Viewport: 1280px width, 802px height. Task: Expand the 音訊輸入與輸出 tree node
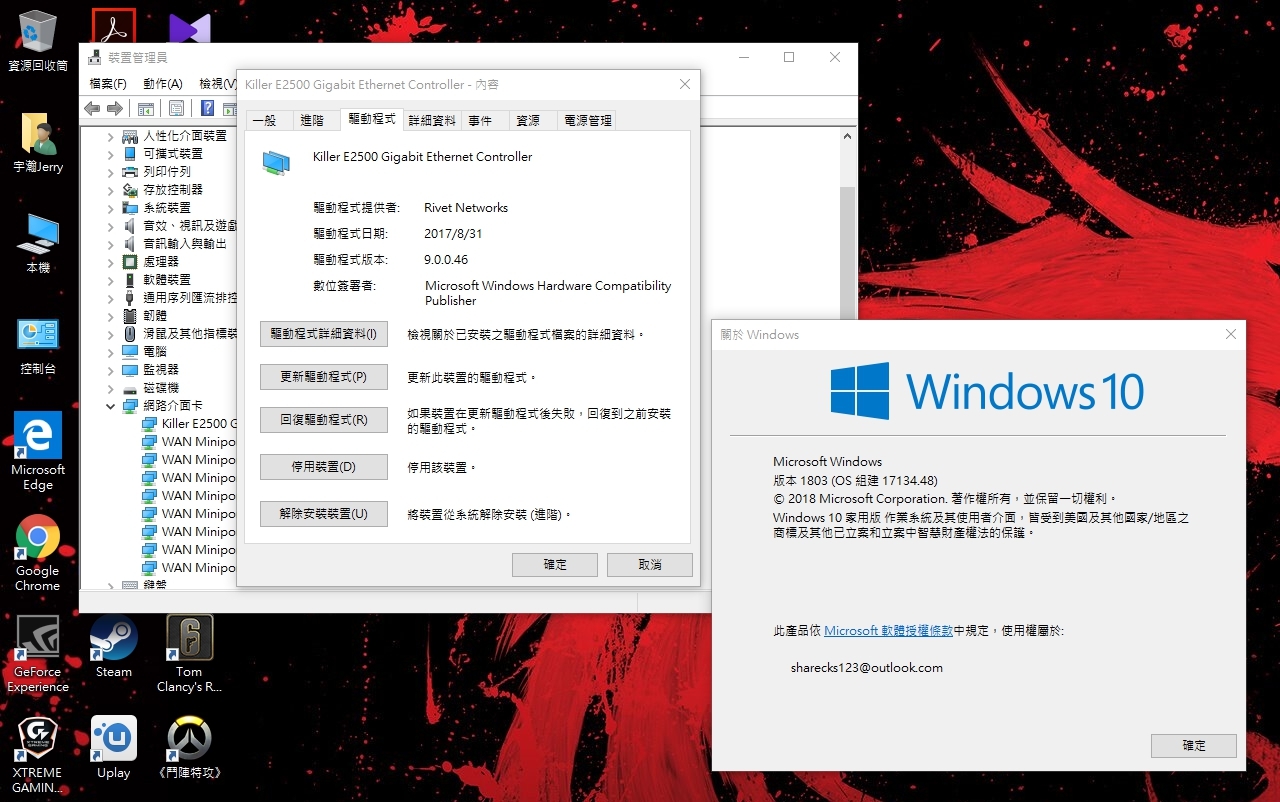click(x=110, y=243)
